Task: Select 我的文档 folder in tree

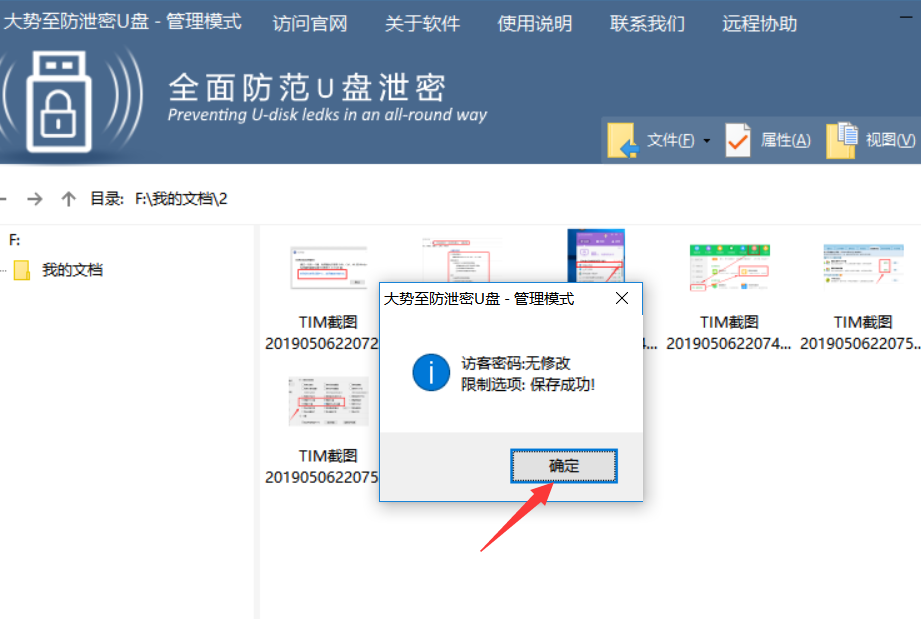Action: pos(72,270)
